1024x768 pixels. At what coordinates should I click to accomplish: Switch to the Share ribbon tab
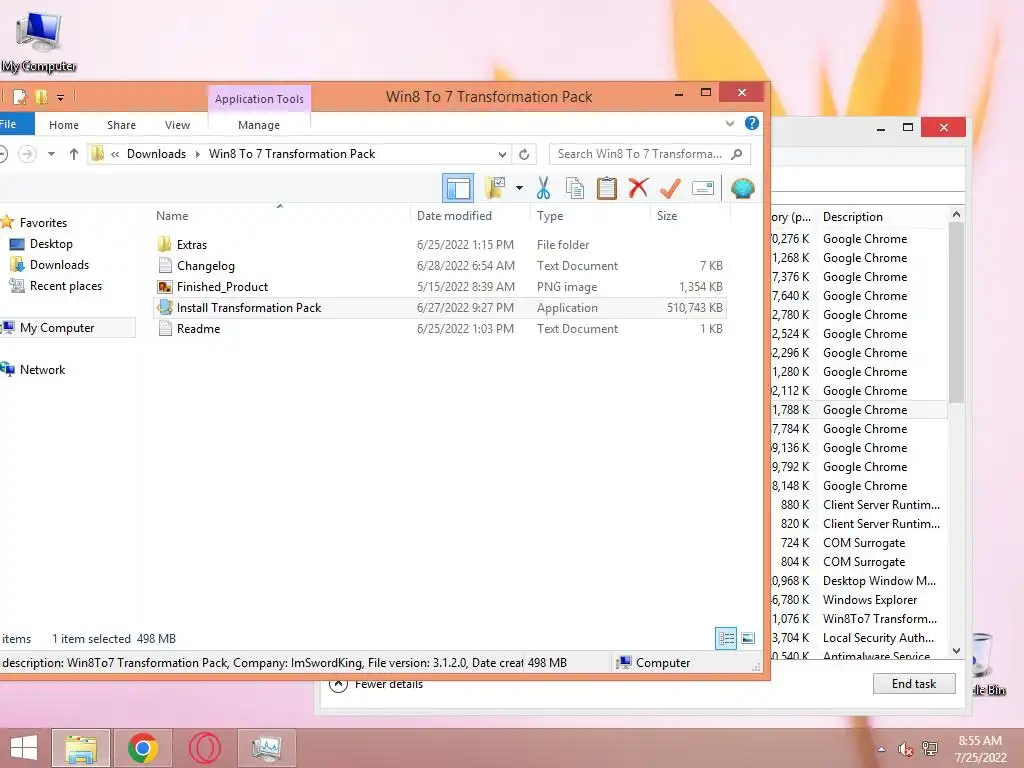pyautogui.click(x=121, y=125)
